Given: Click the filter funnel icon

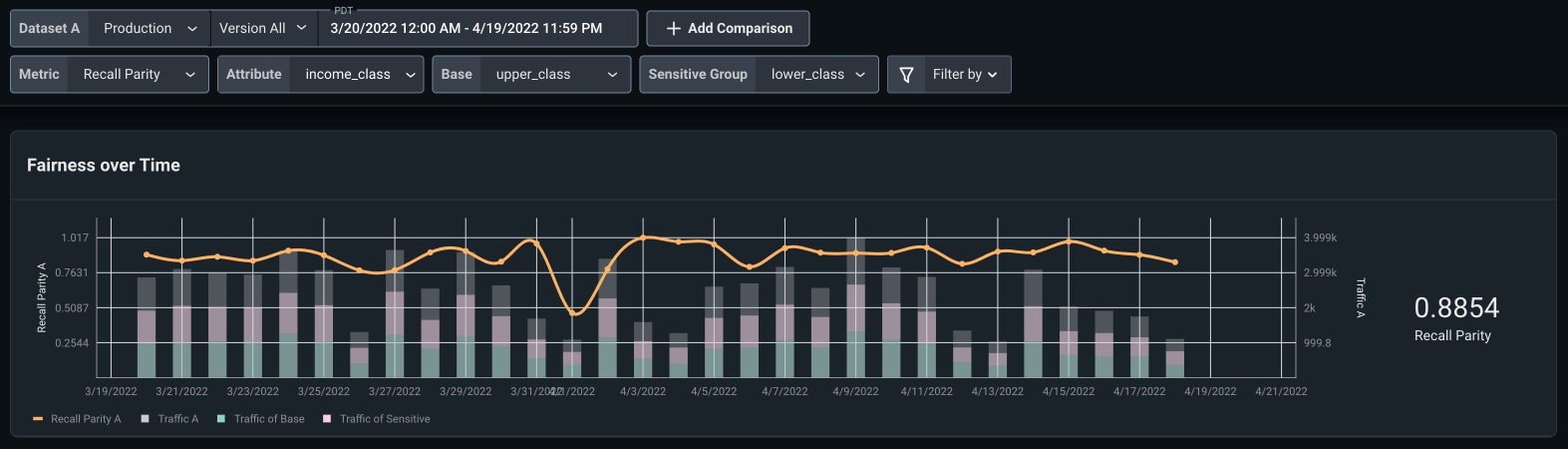Looking at the screenshot, I should coord(906,75).
